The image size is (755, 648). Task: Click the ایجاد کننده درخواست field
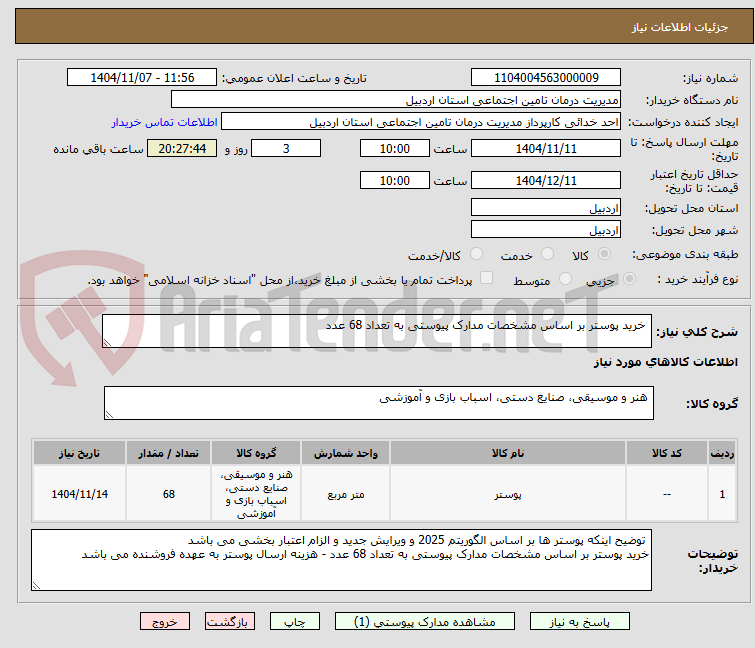tap(421, 122)
